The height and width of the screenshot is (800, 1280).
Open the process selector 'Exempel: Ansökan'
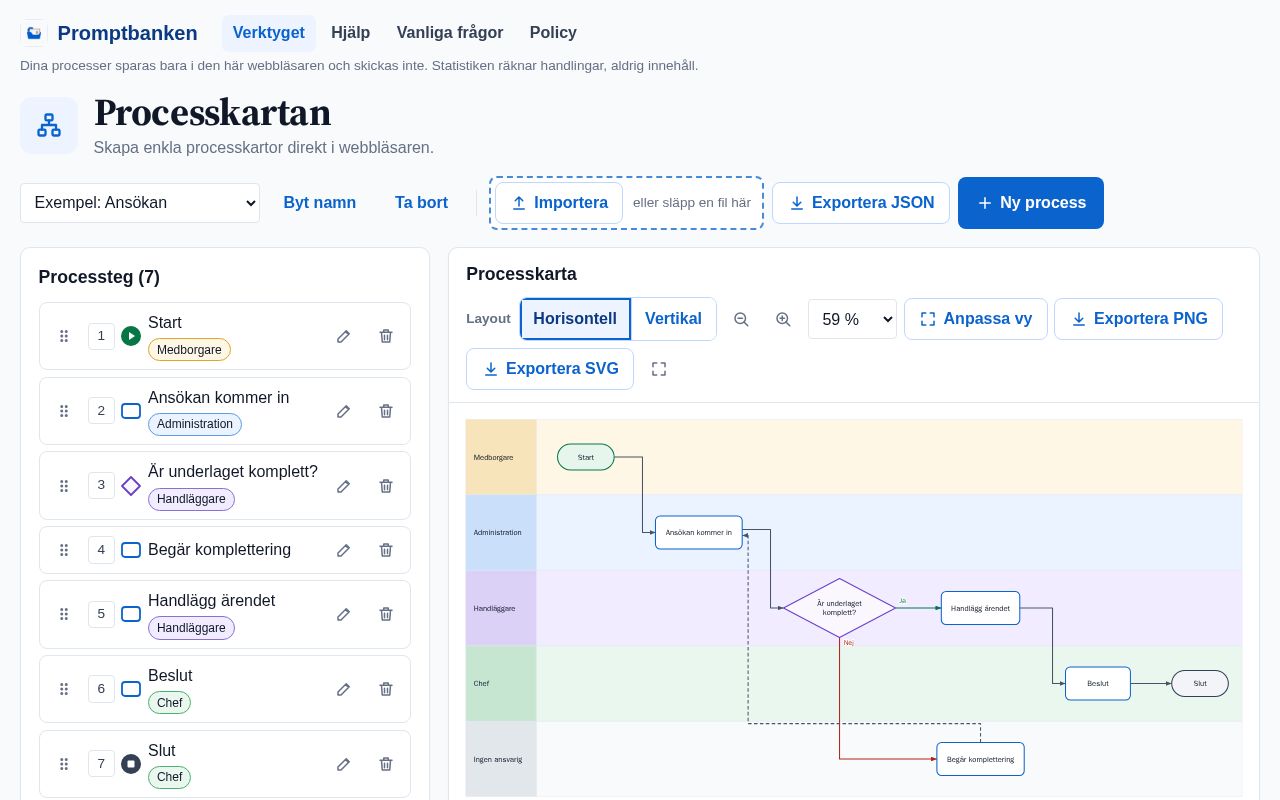140,203
